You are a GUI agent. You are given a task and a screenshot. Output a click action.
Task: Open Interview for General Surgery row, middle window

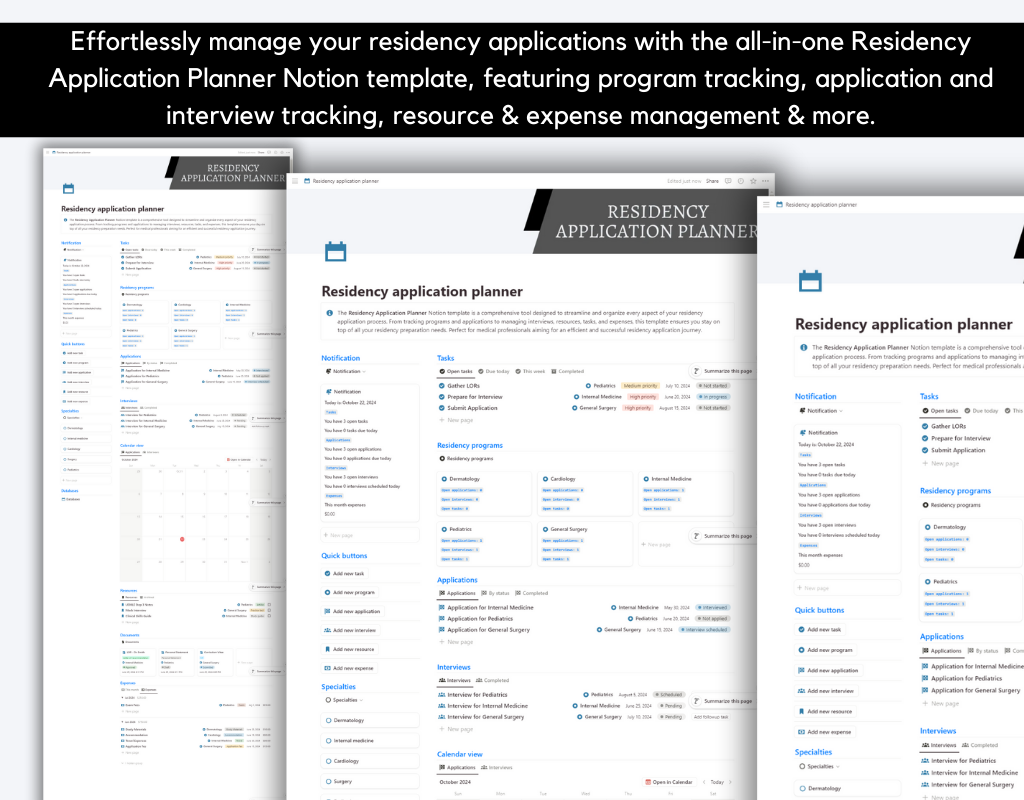click(584, 716)
